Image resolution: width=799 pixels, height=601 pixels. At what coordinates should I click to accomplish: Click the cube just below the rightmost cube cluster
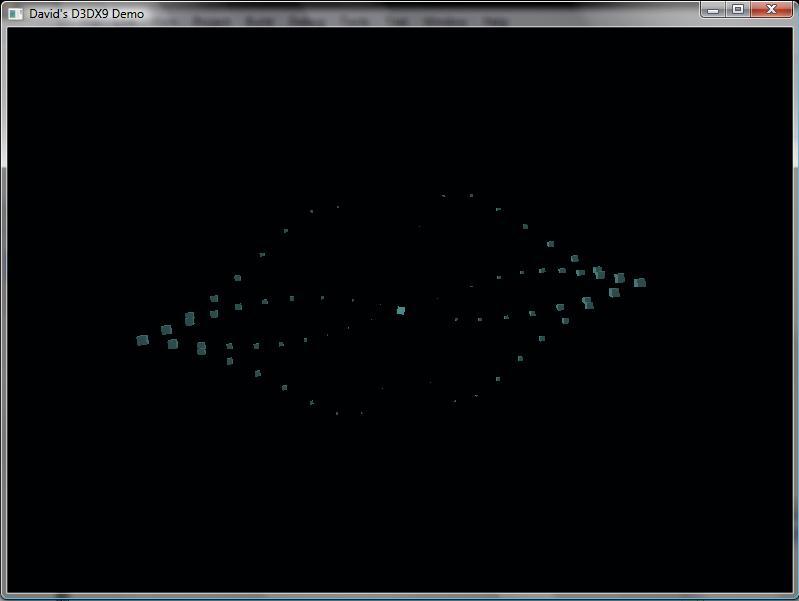pos(614,293)
